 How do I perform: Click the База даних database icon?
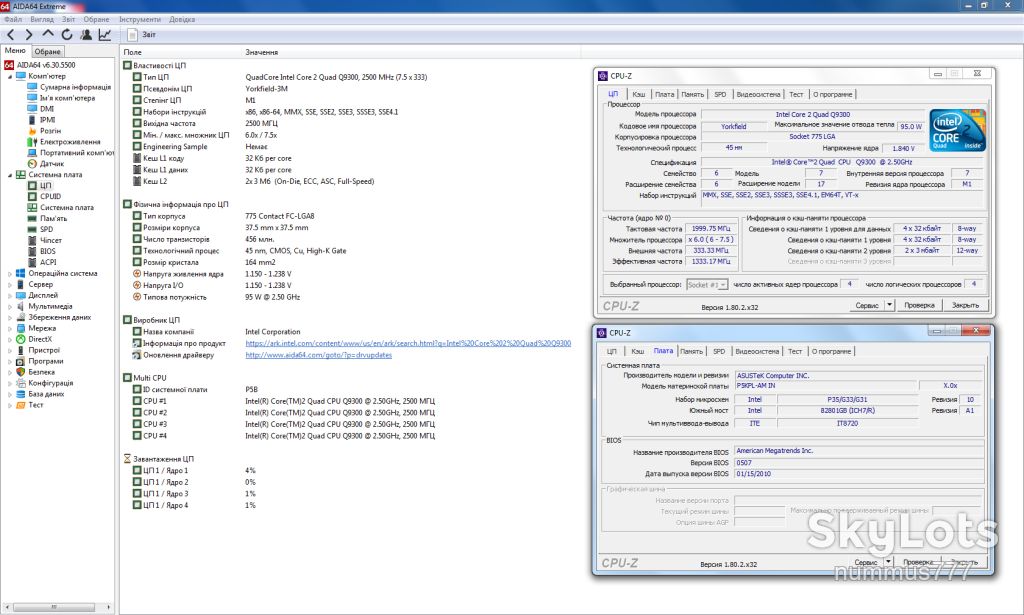coord(20,394)
